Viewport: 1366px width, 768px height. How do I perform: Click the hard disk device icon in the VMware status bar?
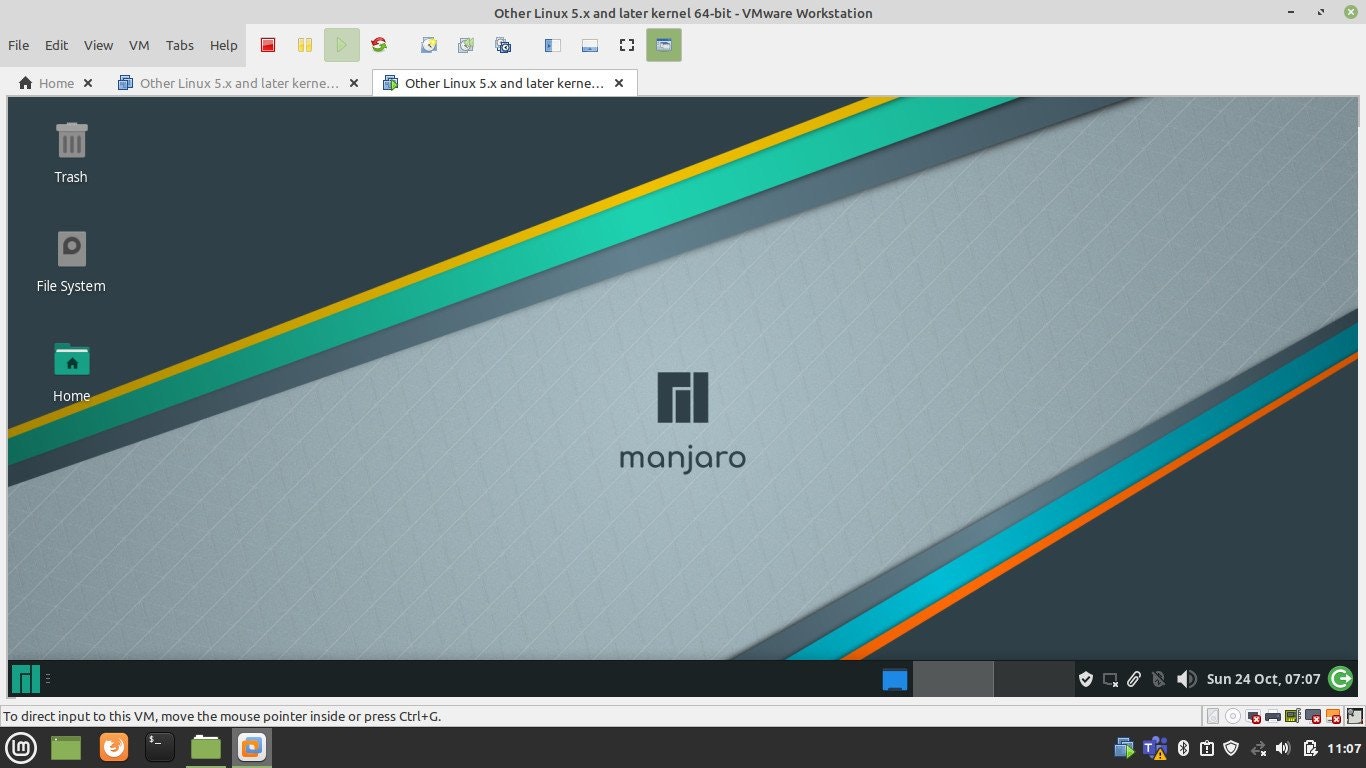point(1213,716)
